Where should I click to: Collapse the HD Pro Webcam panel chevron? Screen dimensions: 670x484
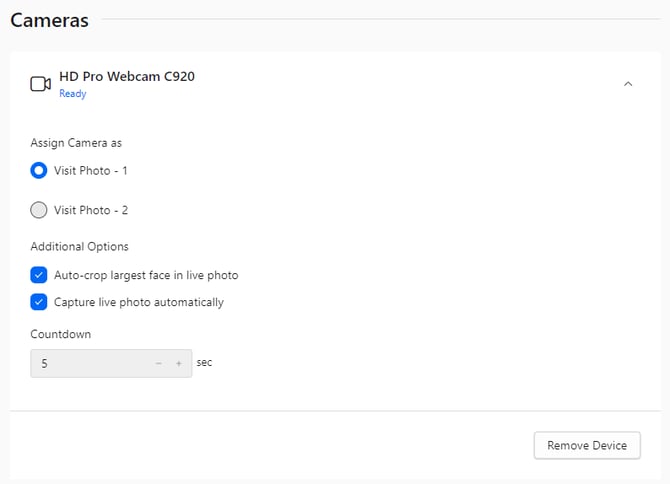(628, 84)
